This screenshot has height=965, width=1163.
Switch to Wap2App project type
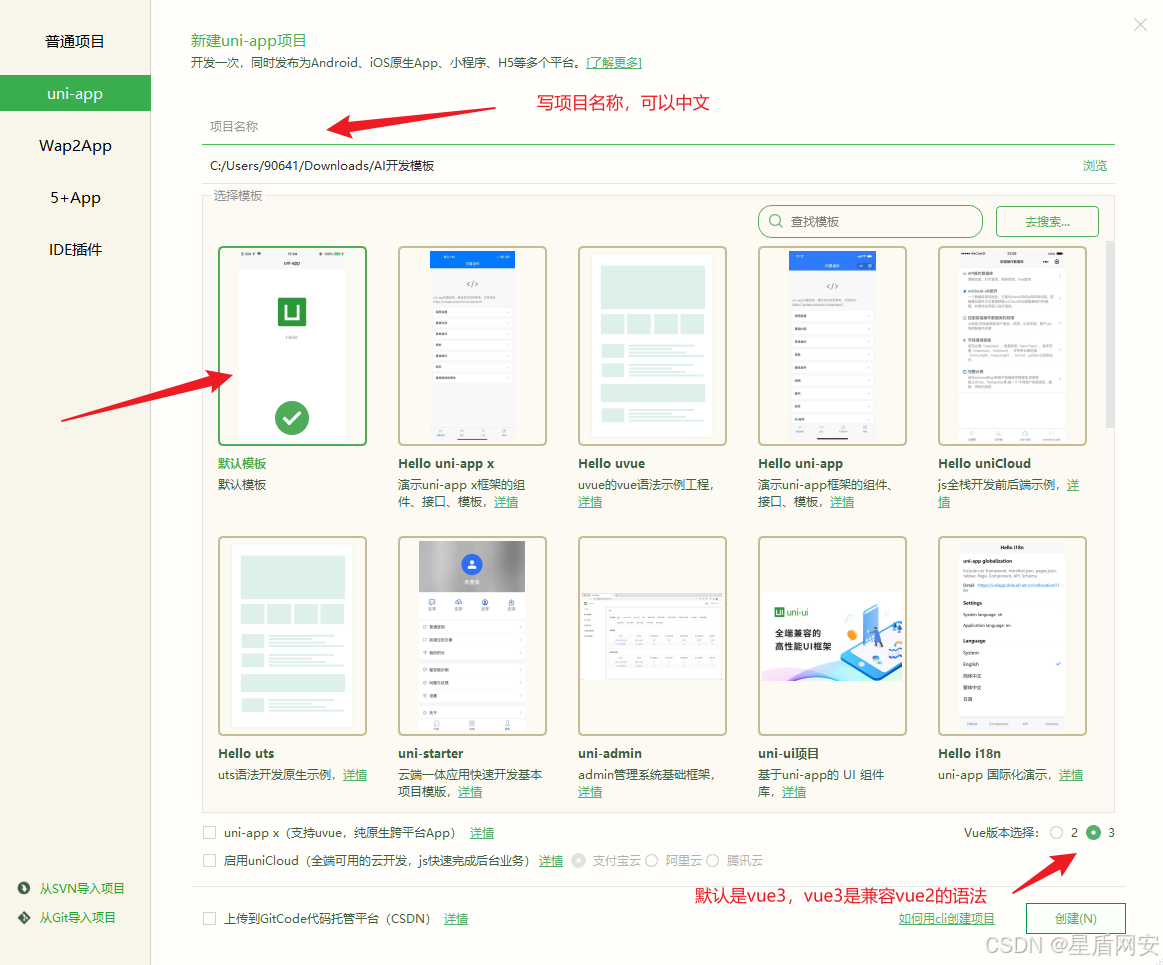pos(75,145)
